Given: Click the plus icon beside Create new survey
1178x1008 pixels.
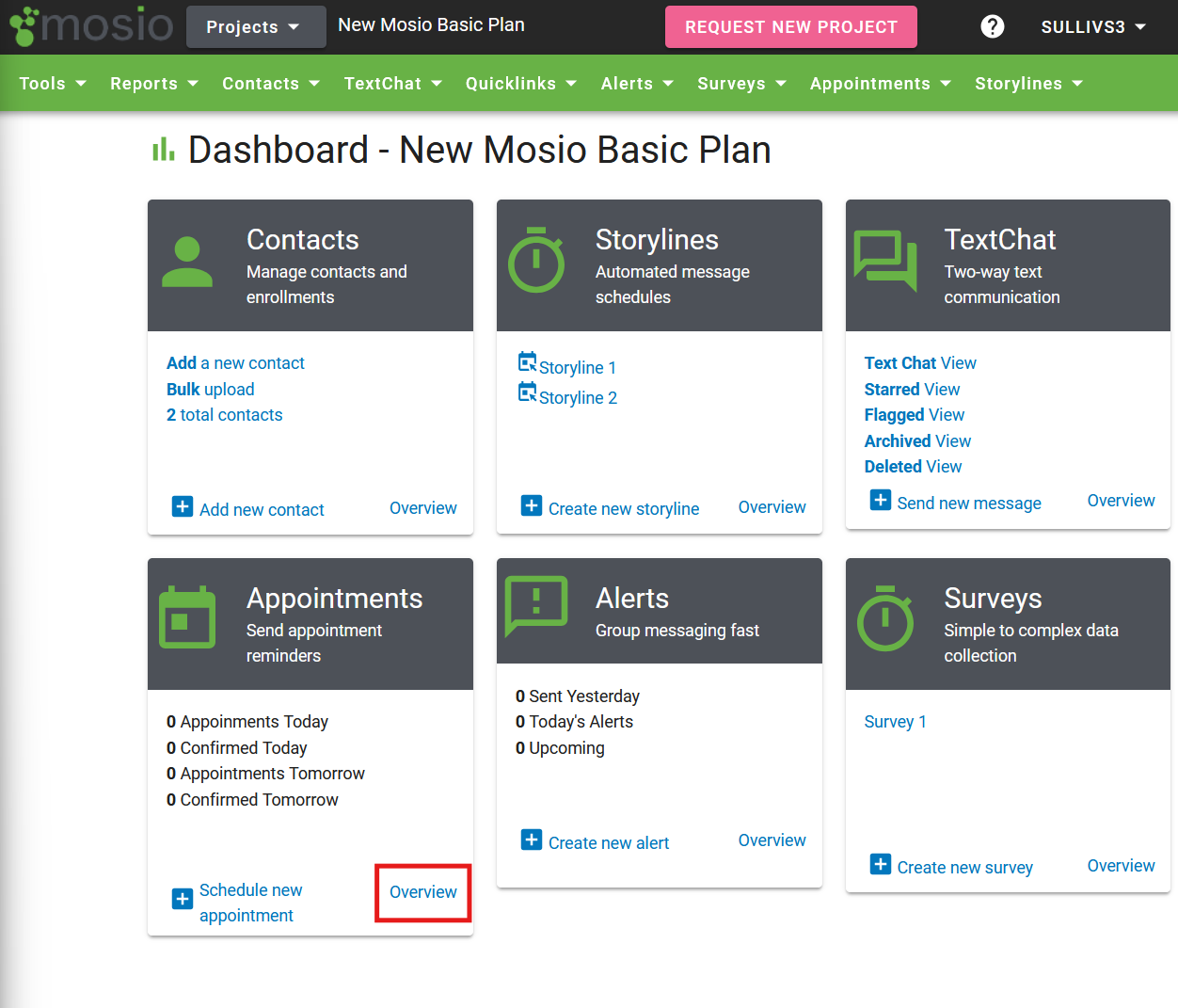Looking at the screenshot, I should pyautogui.click(x=881, y=864).
